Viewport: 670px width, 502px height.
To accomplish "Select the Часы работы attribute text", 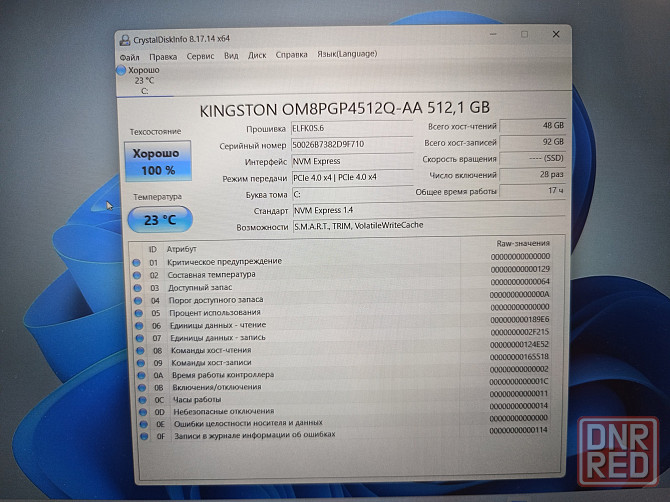I will (197, 399).
